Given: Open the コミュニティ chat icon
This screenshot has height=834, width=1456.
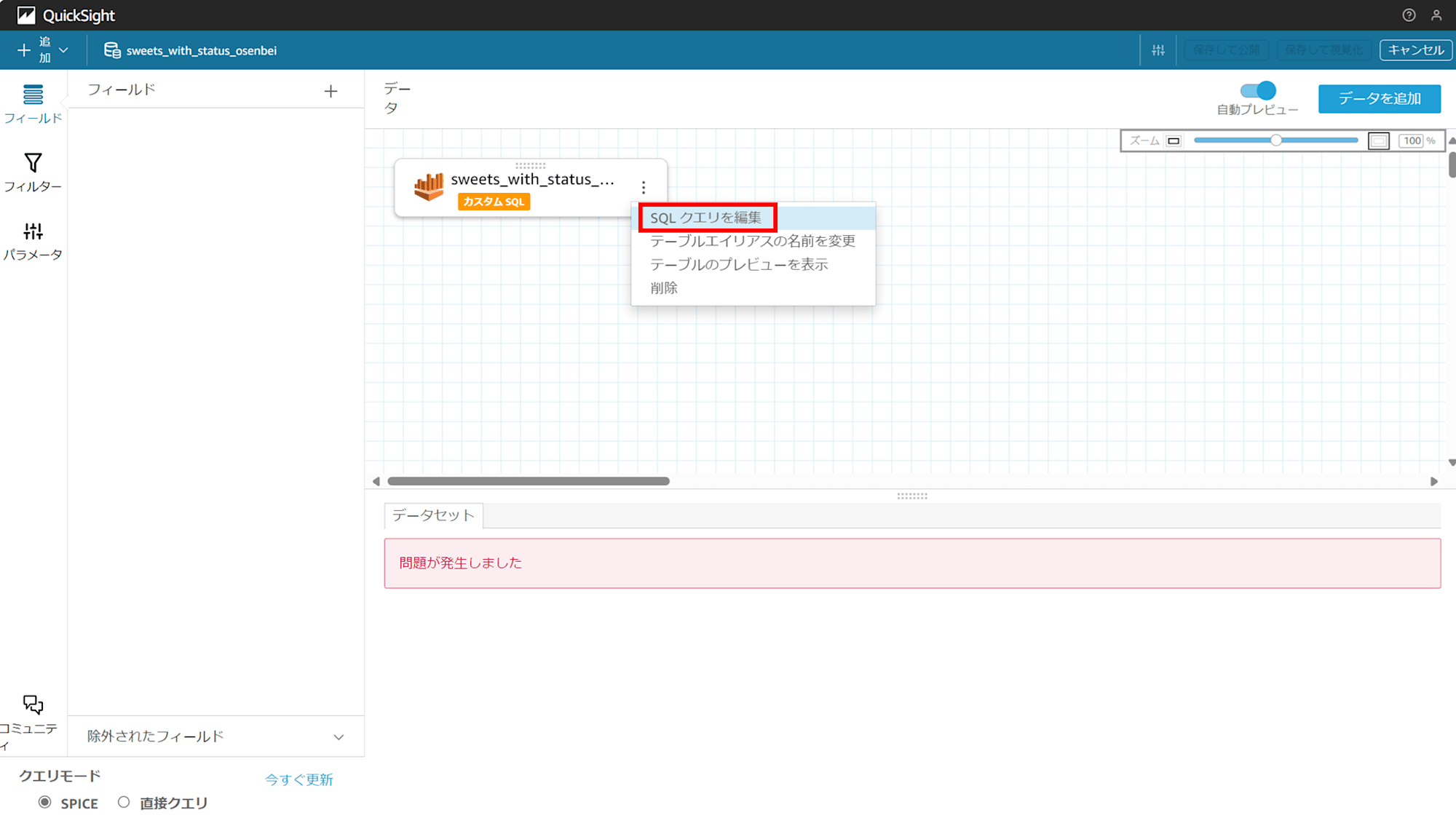Looking at the screenshot, I should 33,704.
